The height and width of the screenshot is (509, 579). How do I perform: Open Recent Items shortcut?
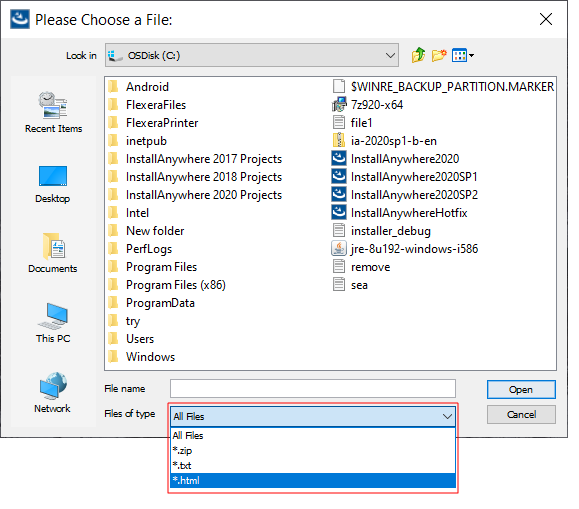point(53,112)
